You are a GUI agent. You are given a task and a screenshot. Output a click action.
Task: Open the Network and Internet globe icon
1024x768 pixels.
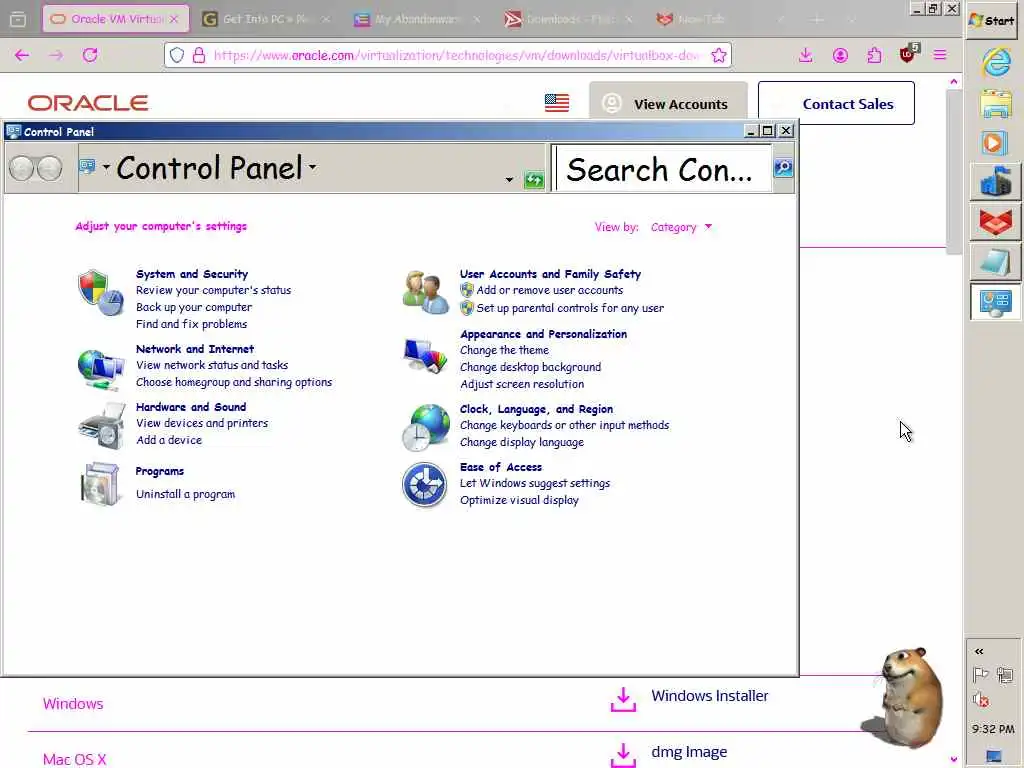click(x=101, y=369)
